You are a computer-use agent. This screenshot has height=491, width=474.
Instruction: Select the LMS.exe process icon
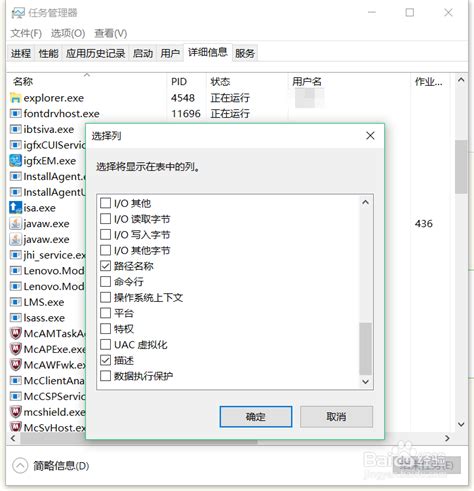15,302
